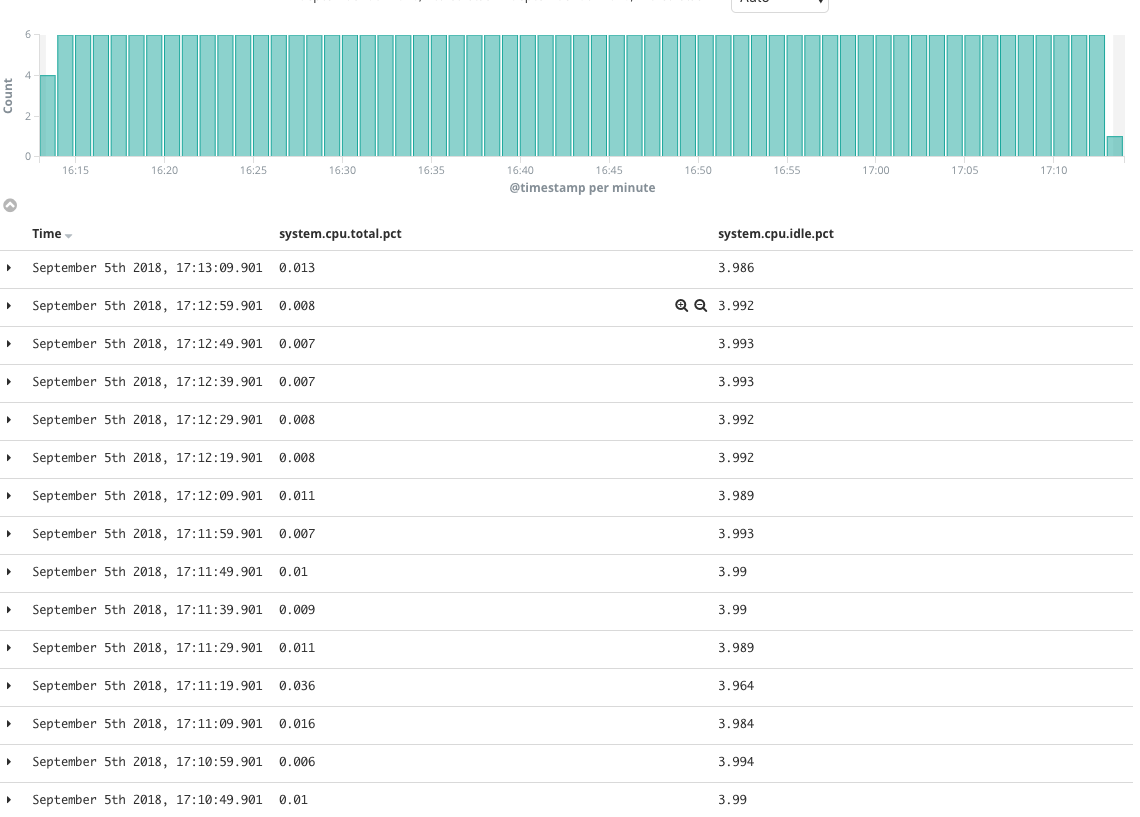This screenshot has width=1140, height=817.
Task: Open the interval dropdown set to Auto
Action: point(779,4)
